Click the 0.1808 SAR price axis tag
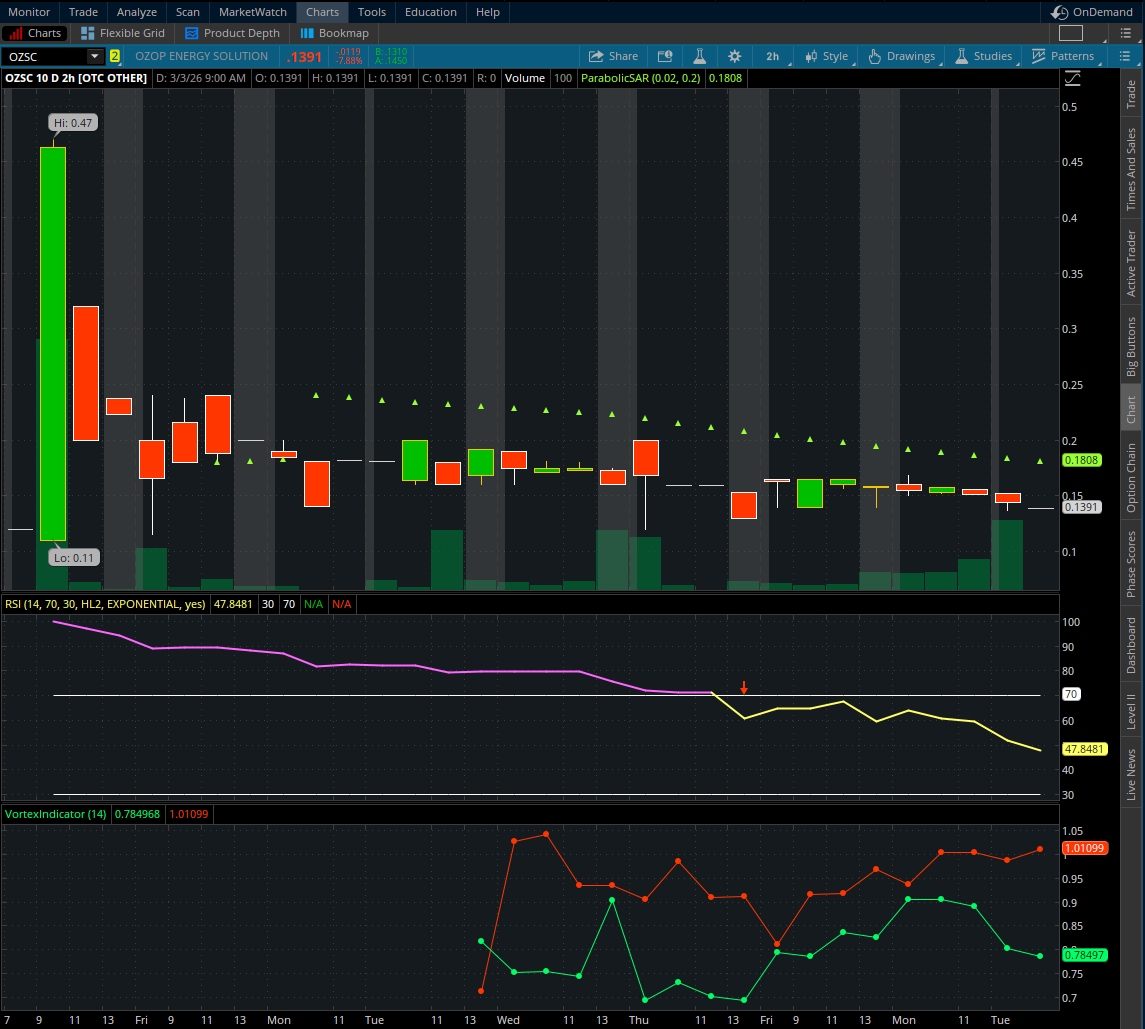1145x1029 pixels. (x=1081, y=460)
